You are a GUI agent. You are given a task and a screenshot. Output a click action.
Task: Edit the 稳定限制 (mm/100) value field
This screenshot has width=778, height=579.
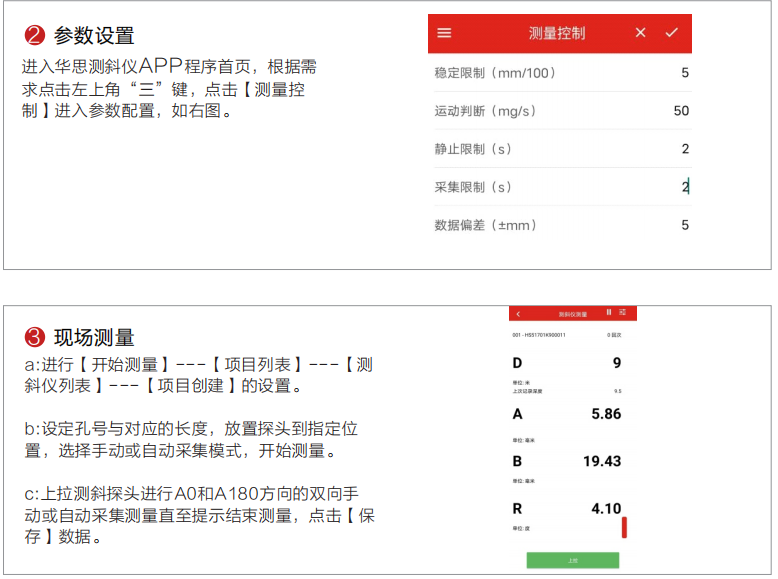[x=684, y=73]
